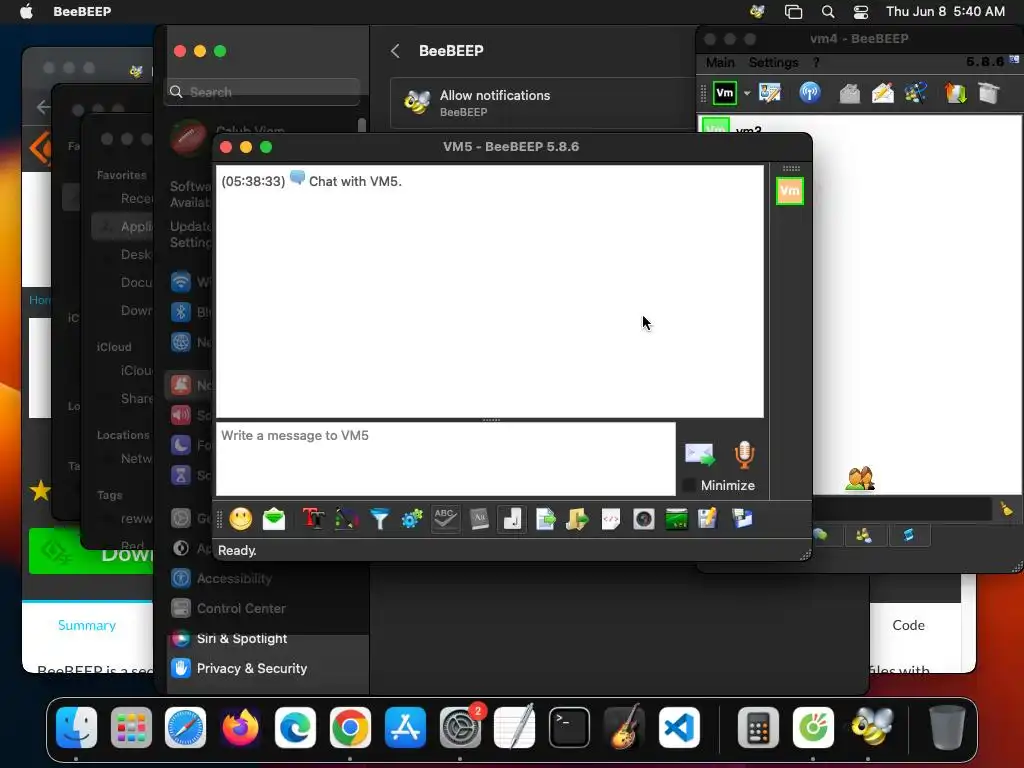Click the blue broadcast antenna icon

(x=810, y=93)
